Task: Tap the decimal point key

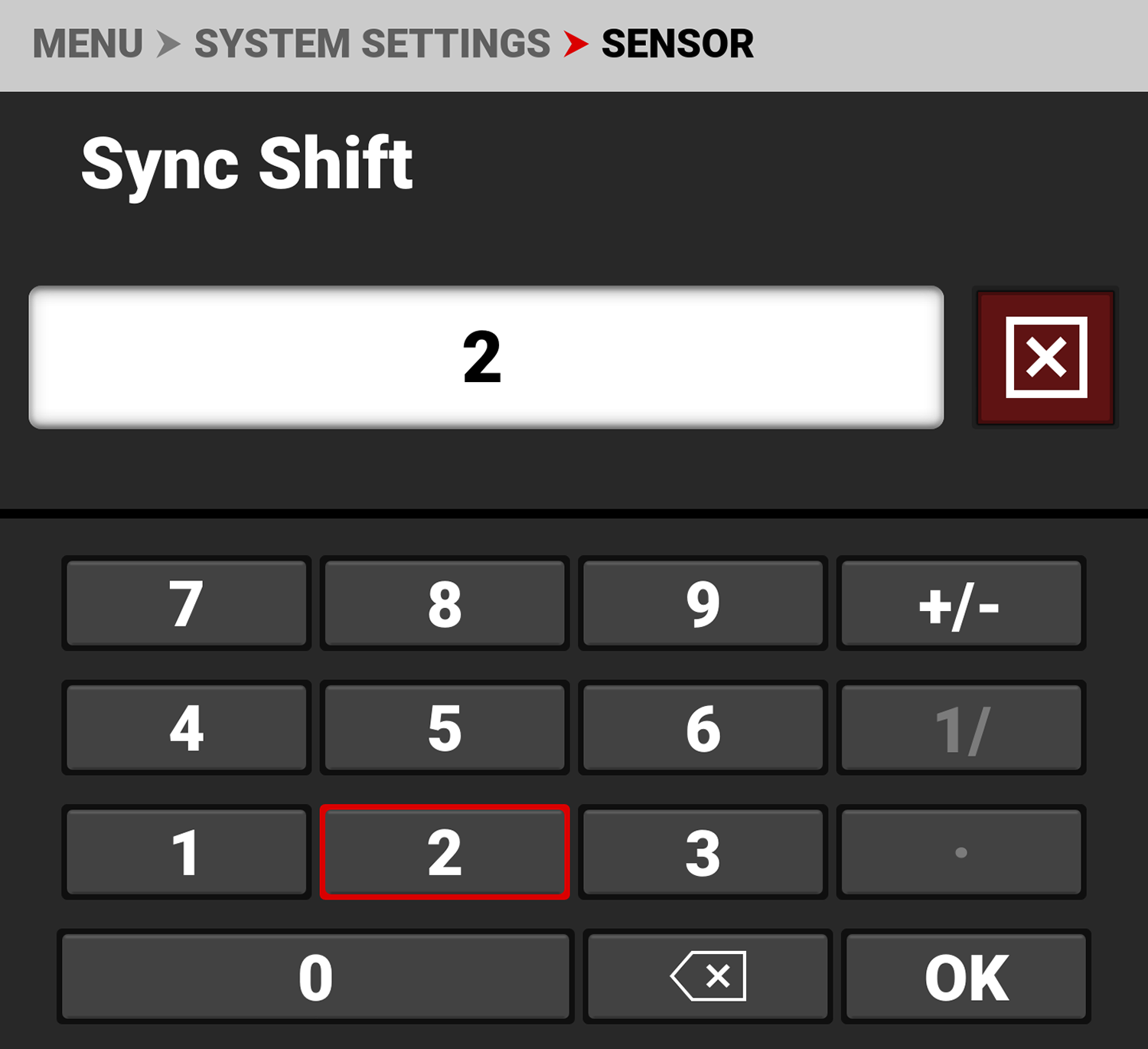Action: click(x=960, y=852)
